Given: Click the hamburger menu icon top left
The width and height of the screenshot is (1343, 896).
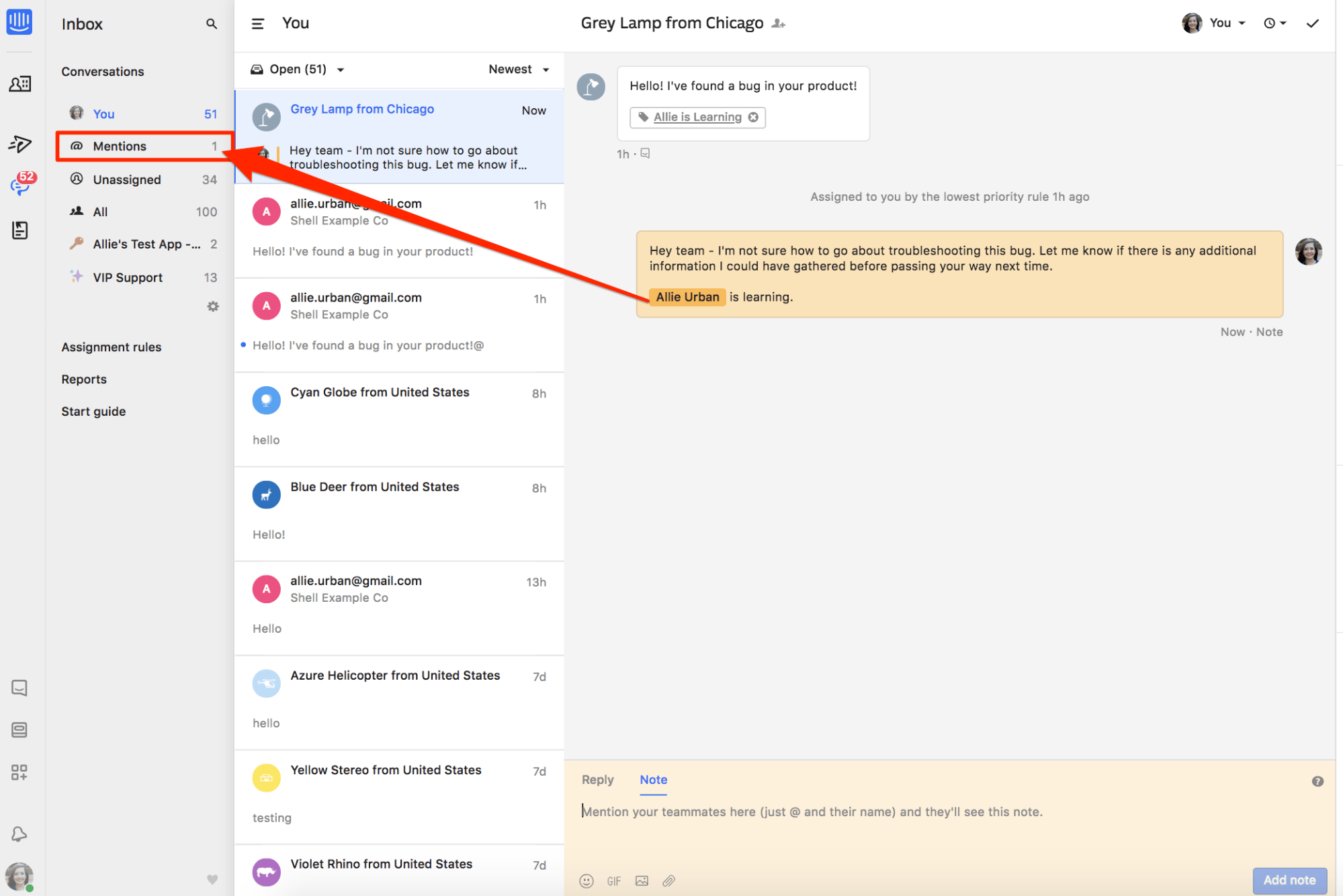Looking at the screenshot, I should (x=257, y=23).
